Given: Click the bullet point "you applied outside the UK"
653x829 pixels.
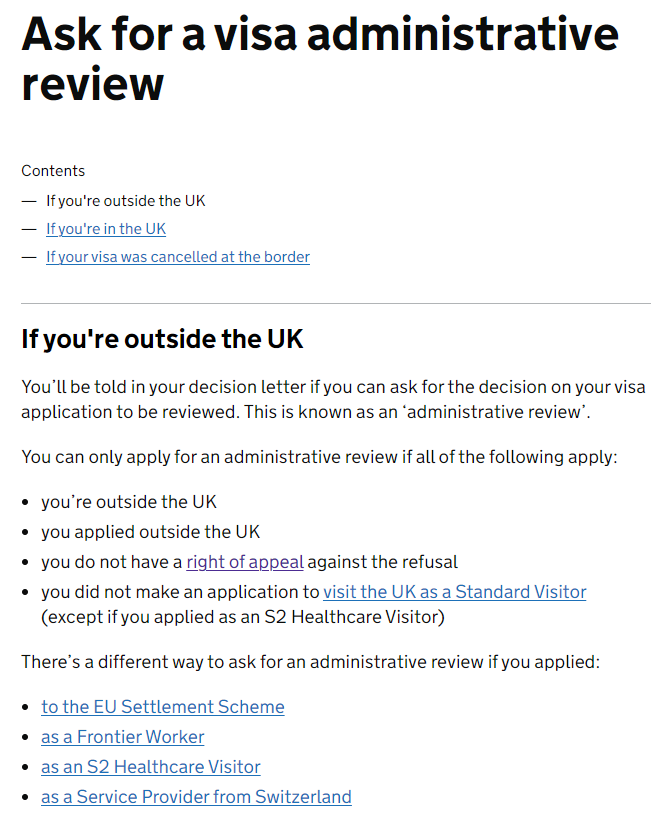Looking at the screenshot, I should pyautogui.click(x=151, y=532).
